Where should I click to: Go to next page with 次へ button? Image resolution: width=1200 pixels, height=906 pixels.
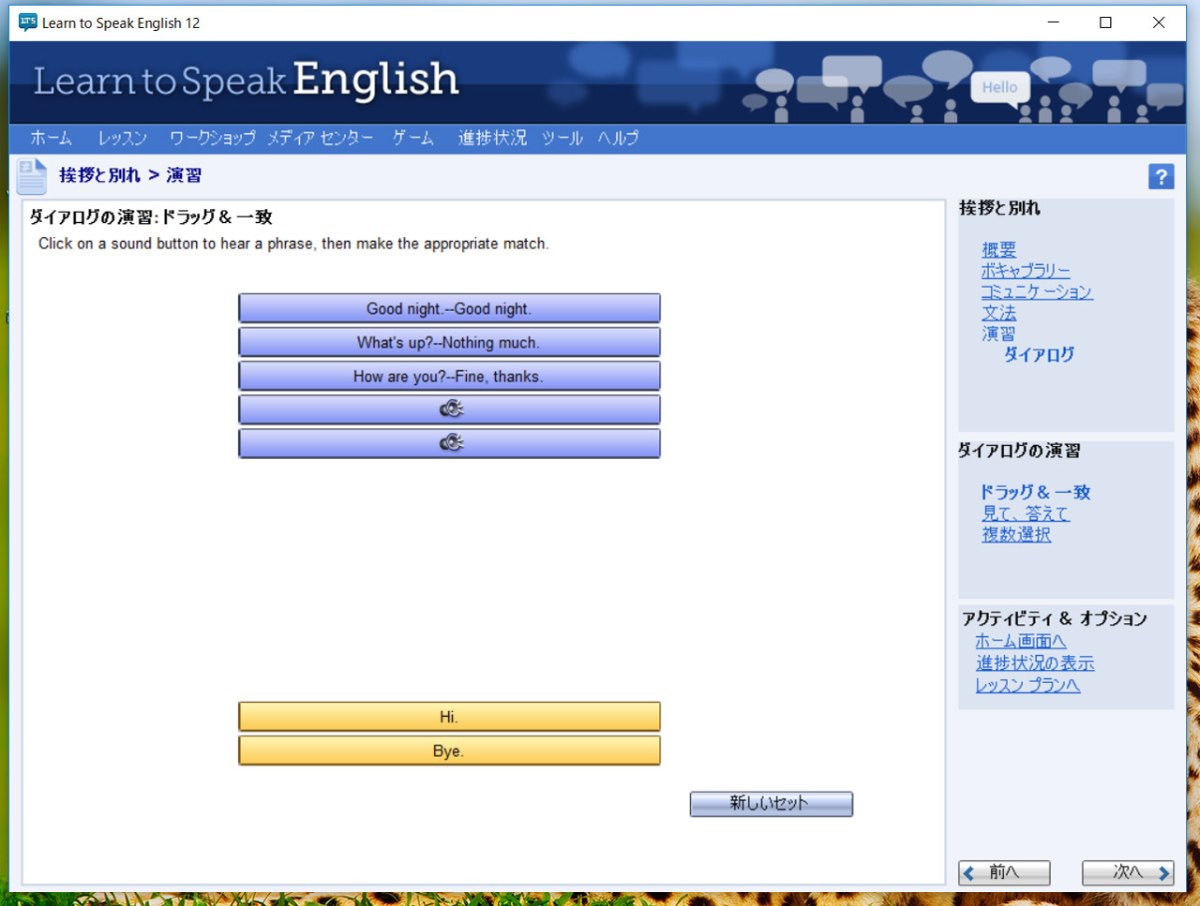(x=1127, y=872)
